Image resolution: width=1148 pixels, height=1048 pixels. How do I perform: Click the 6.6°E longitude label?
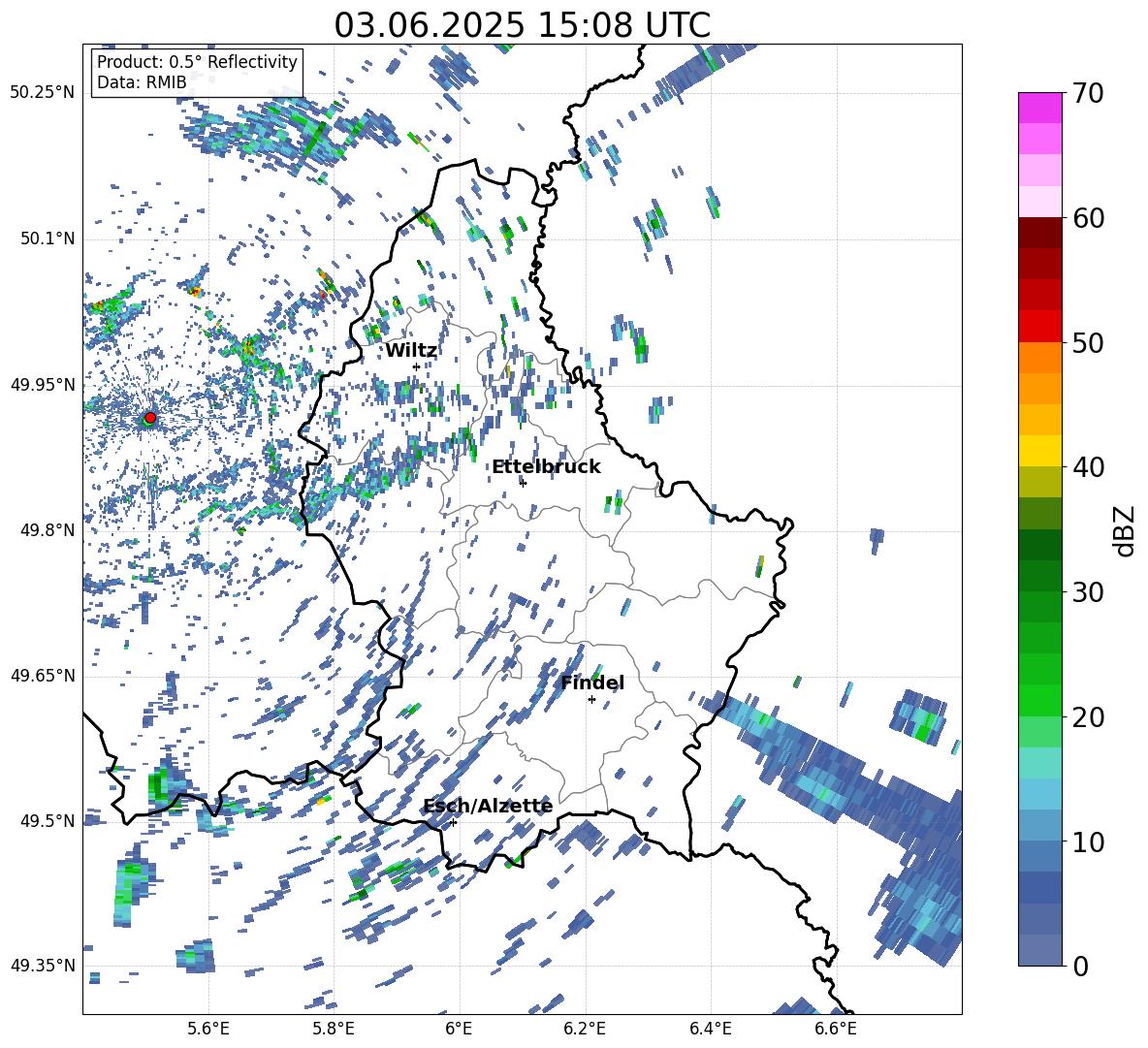836,1029
